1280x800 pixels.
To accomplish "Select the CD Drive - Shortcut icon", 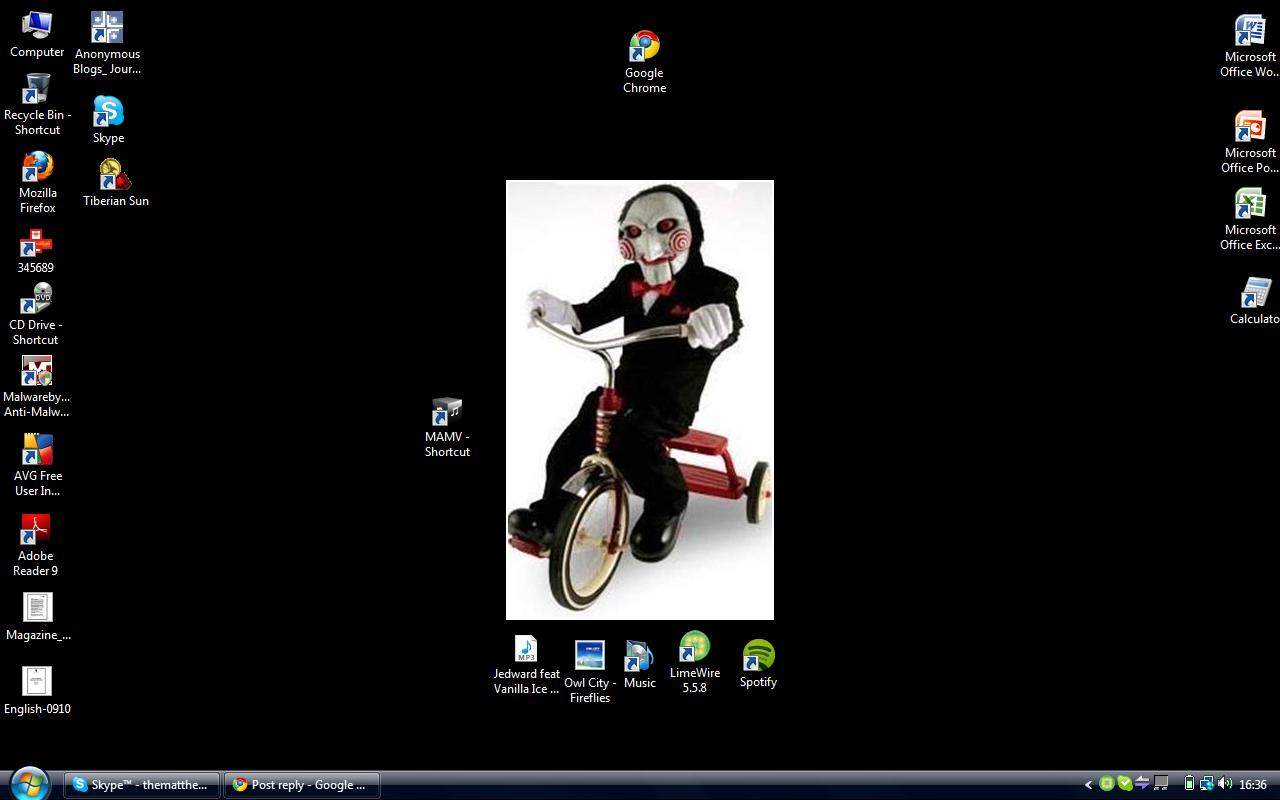I will tap(36, 314).
